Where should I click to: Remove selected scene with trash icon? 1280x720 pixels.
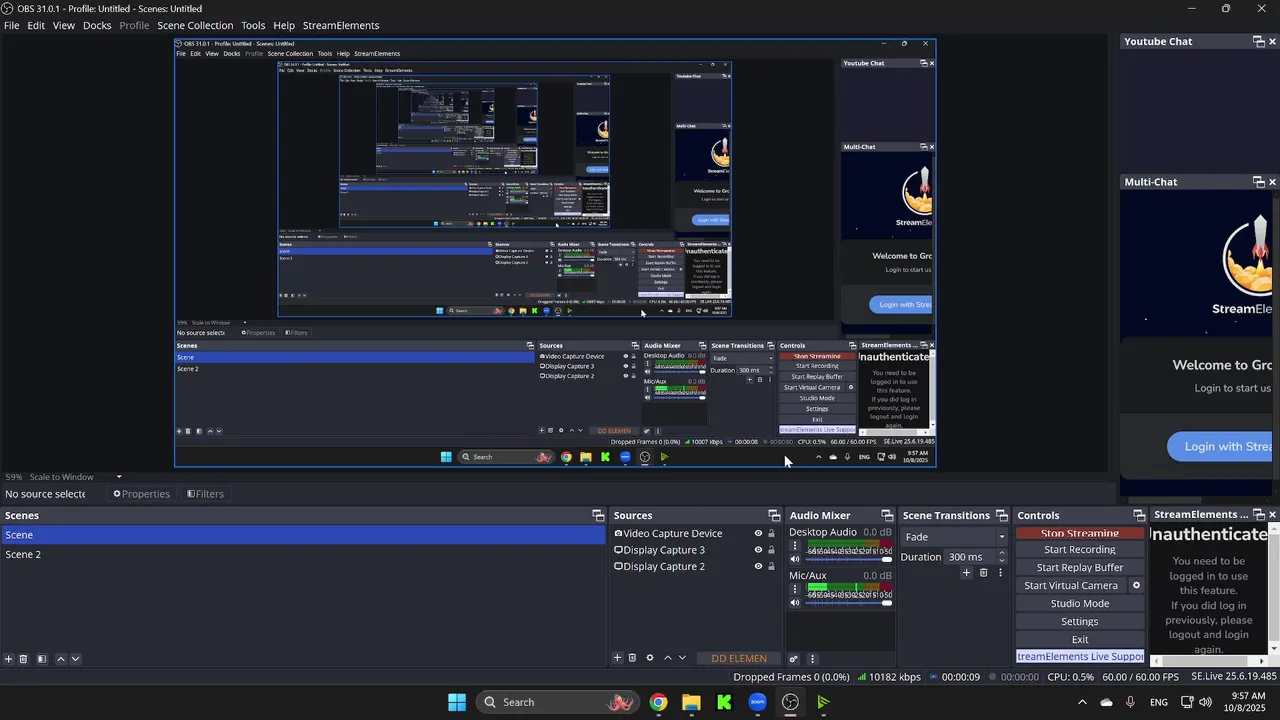point(24,659)
